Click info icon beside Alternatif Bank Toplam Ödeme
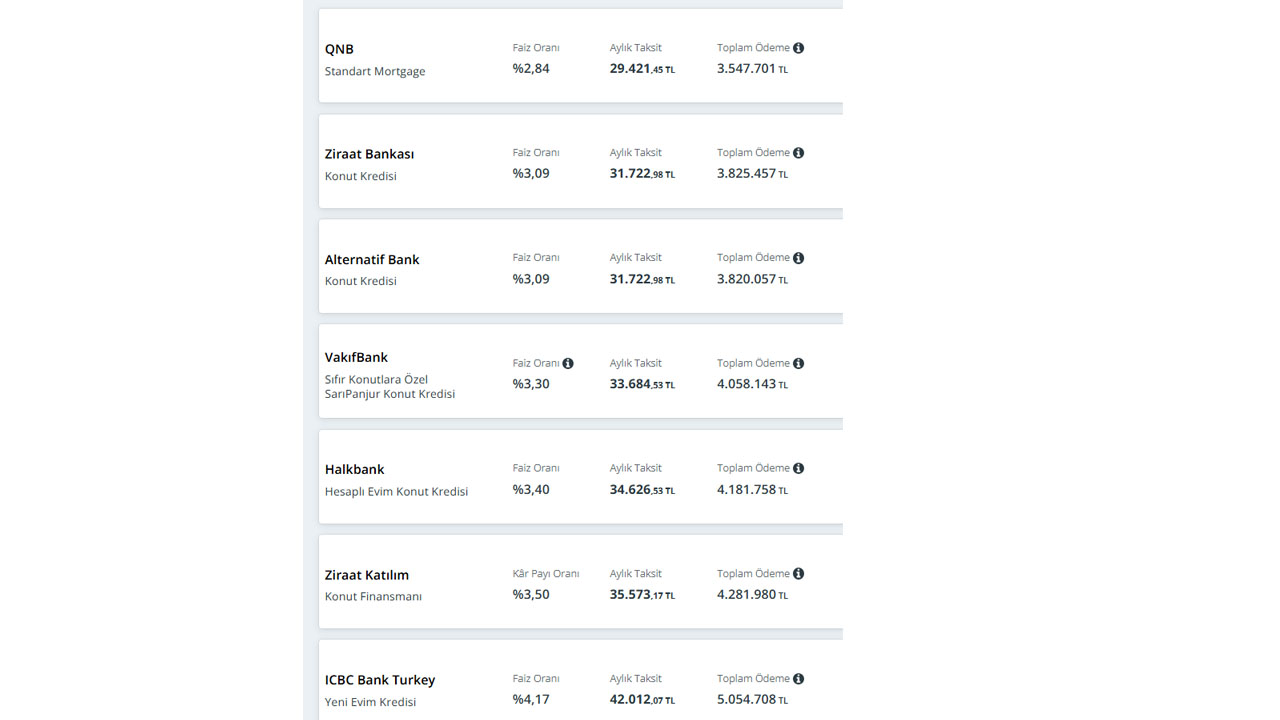The height and width of the screenshot is (720, 1280). pos(798,258)
